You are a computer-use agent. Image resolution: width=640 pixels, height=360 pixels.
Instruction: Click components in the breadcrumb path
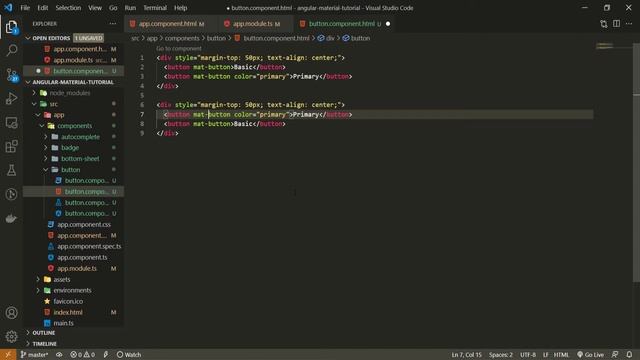[x=182, y=38]
